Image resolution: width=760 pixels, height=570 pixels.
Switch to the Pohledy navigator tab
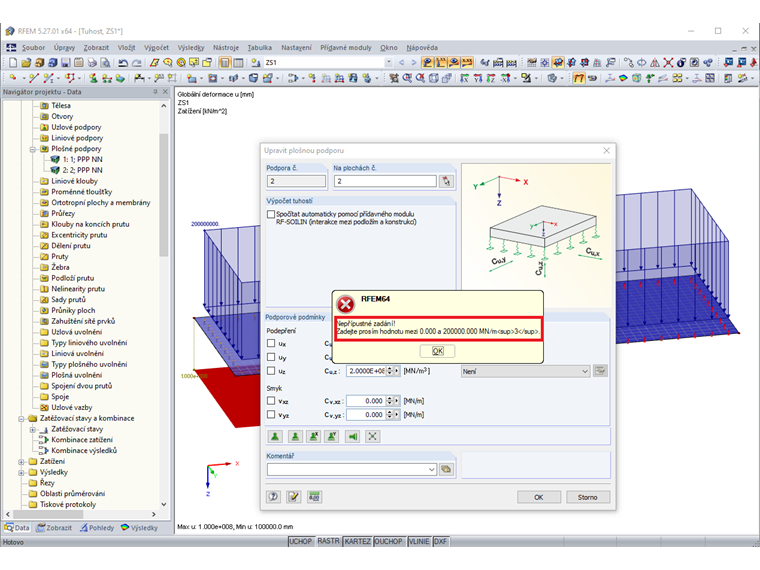click(97, 528)
